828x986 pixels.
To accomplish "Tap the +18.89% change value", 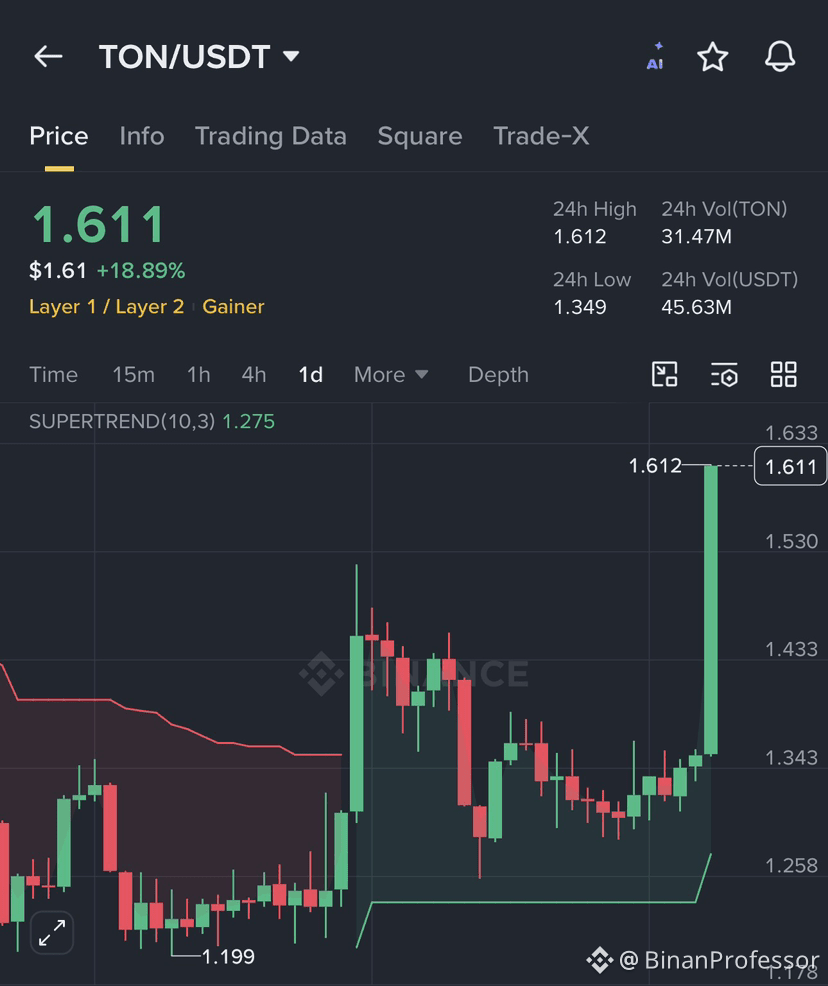I will [x=141, y=271].
